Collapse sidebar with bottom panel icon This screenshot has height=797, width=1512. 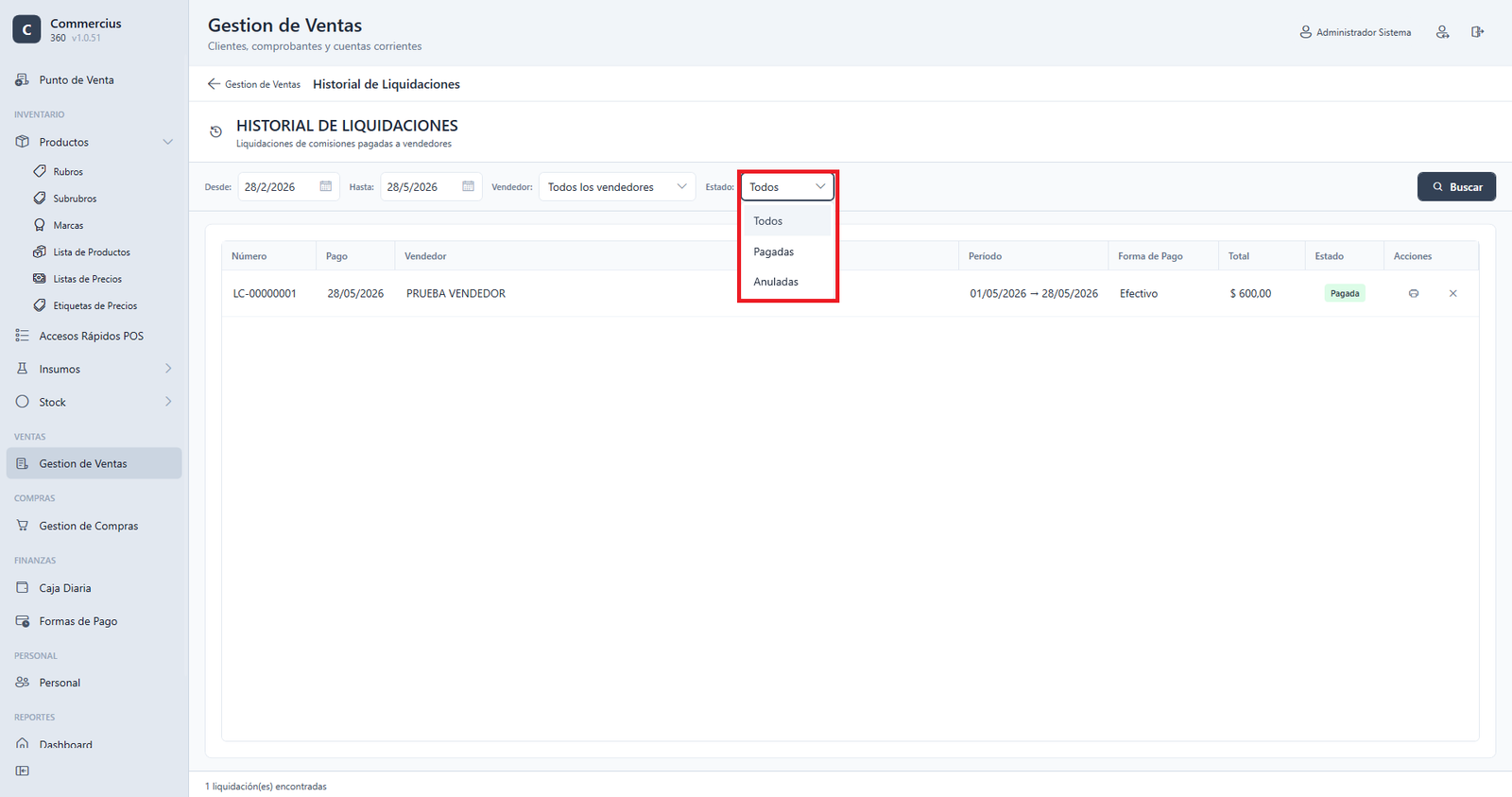23,771
